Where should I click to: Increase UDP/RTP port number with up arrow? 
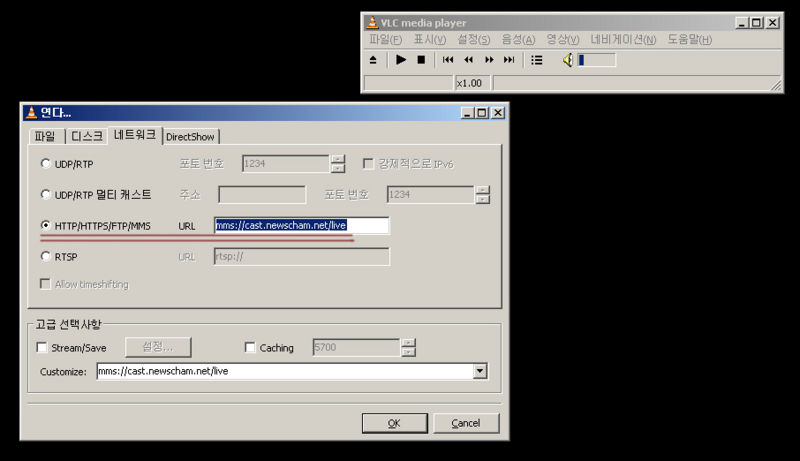(338, 159)
